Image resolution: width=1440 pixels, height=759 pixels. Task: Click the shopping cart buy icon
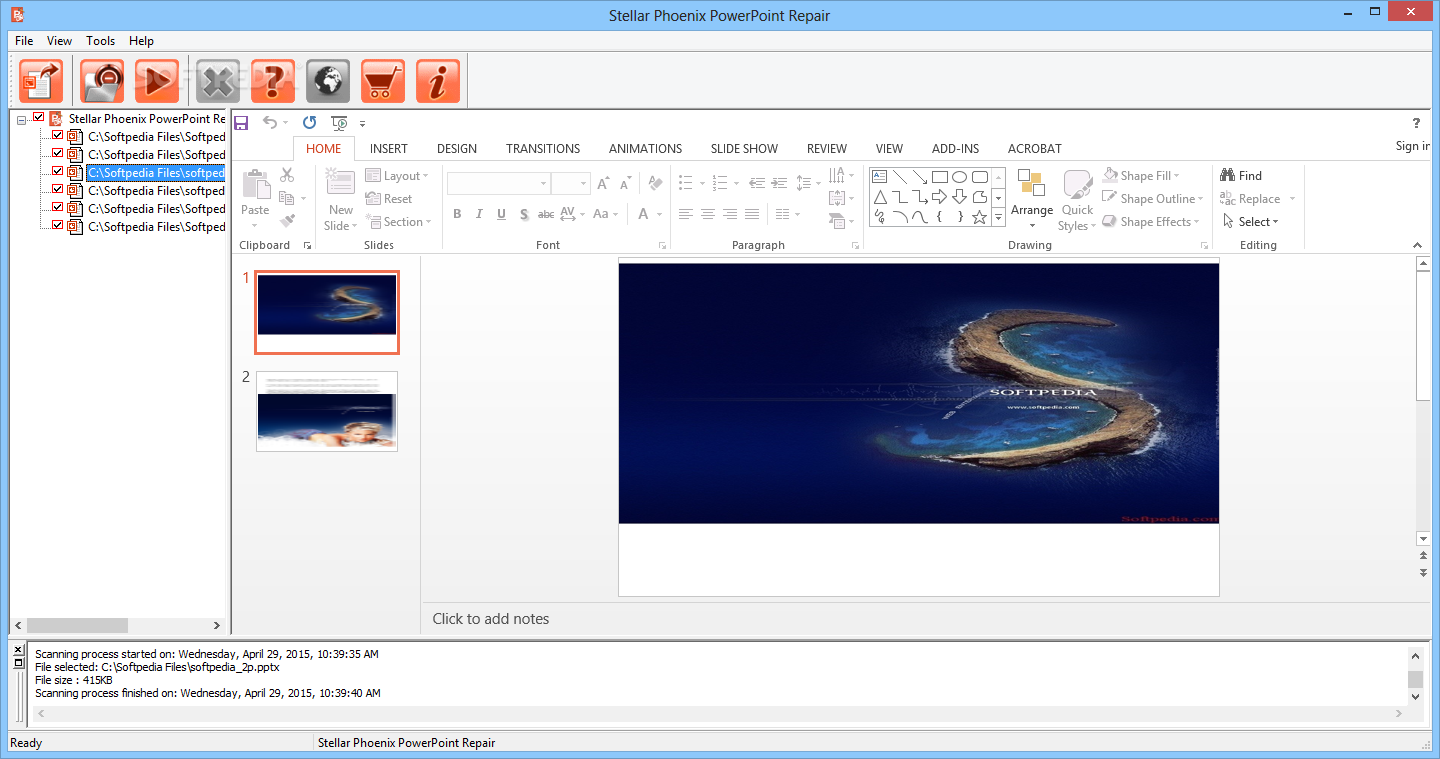(x=383, y=81)
